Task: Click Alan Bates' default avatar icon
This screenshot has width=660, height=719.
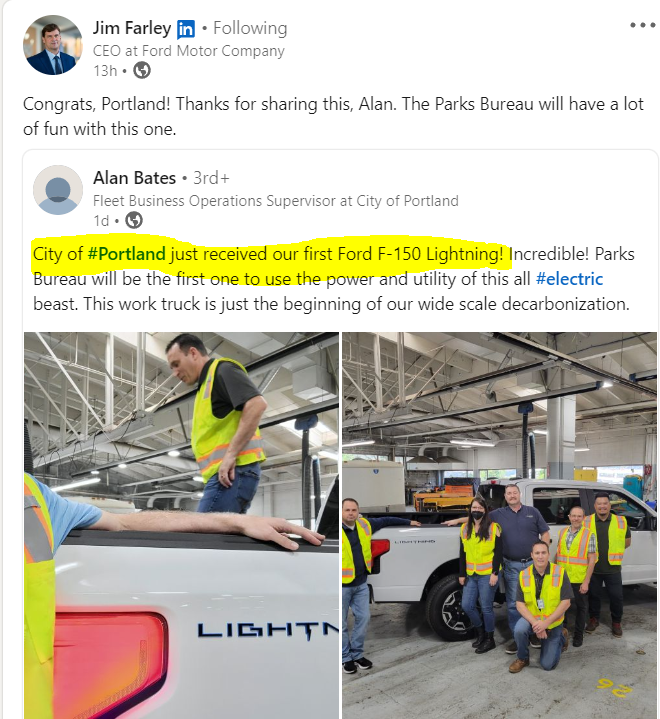Action: [x=58, y=190]
